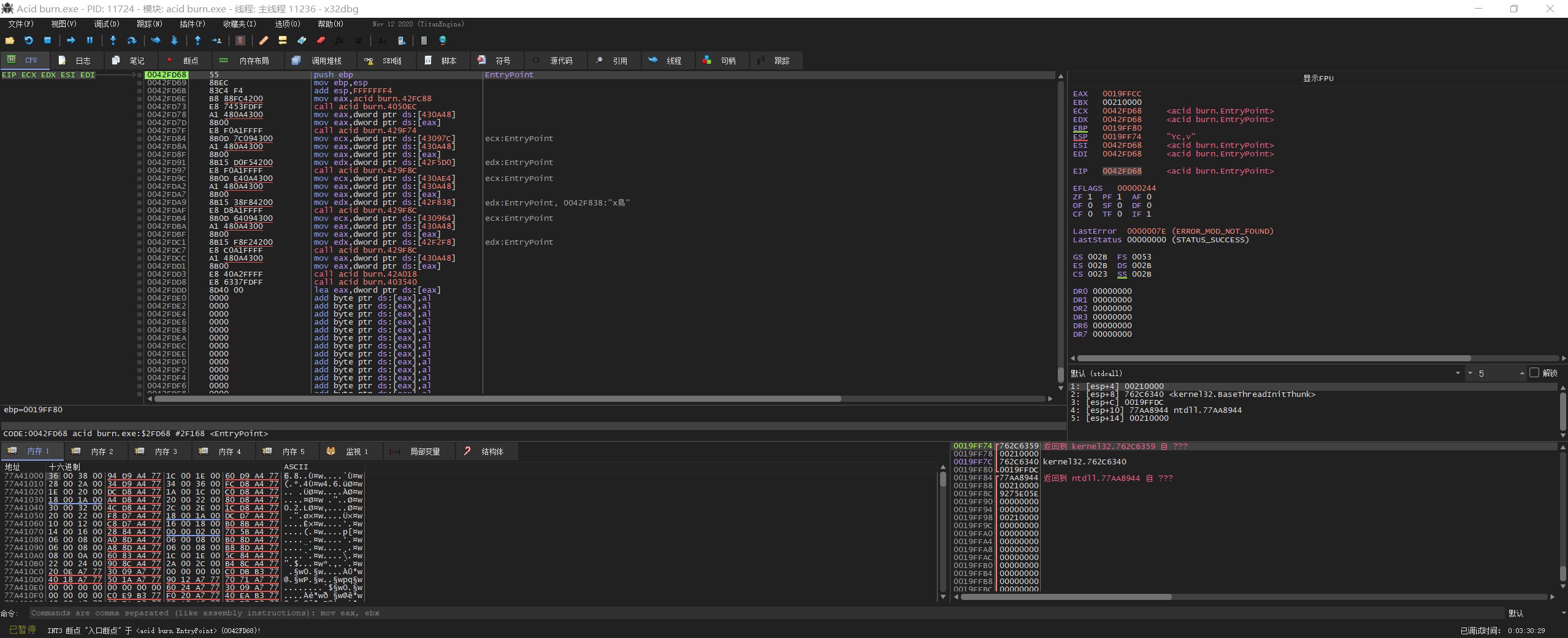Click the step over icon
The width and height of the screenshot is (1568, 638).
pos(131,40)
